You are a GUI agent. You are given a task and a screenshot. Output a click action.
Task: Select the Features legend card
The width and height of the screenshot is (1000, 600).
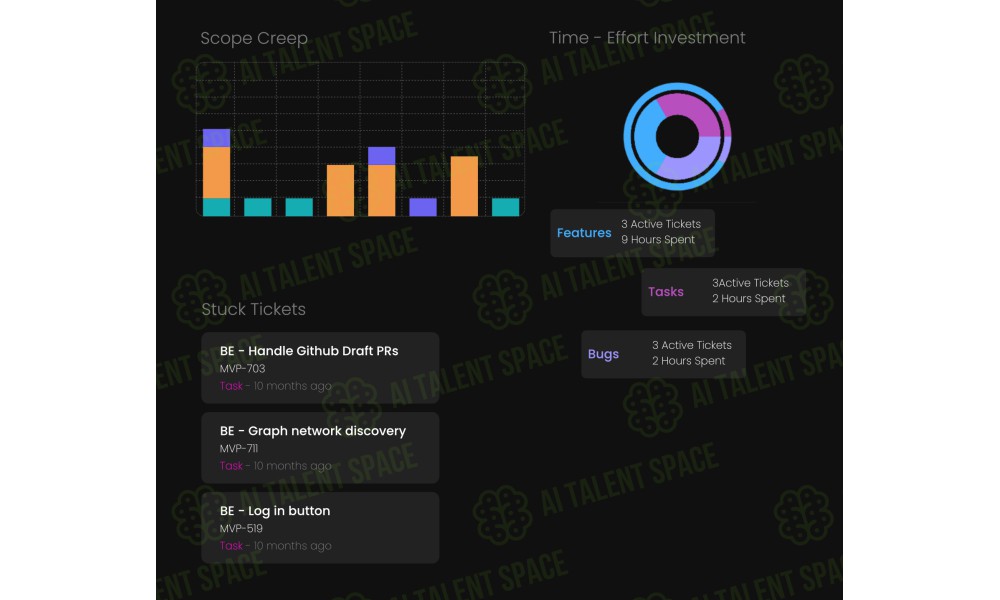[633, 233]
